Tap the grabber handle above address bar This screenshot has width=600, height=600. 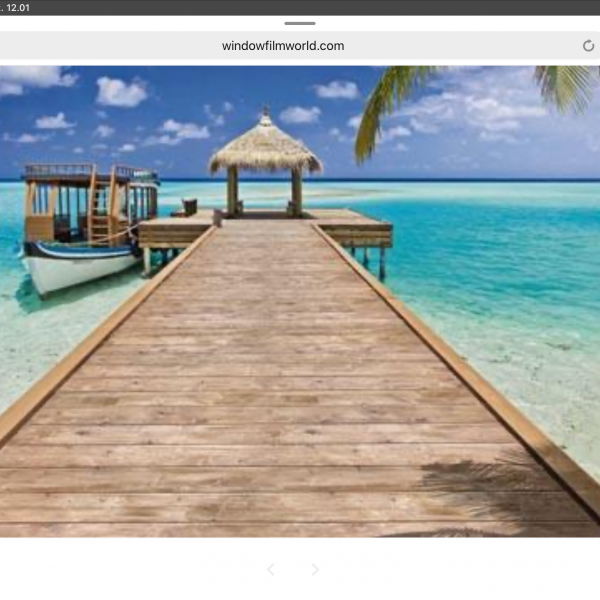coord(299,23)
